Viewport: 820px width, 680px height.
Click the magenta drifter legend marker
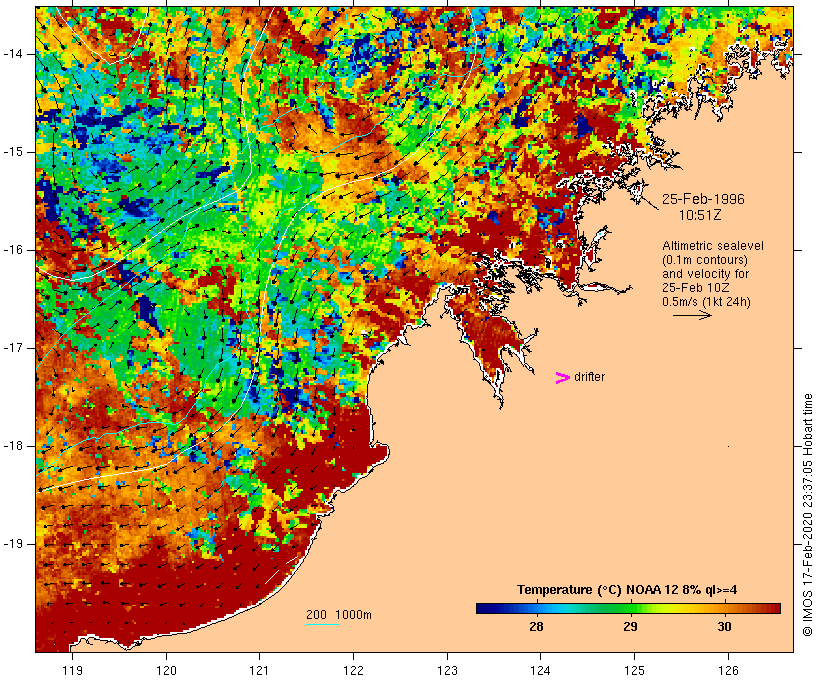(x=562, y=378)
